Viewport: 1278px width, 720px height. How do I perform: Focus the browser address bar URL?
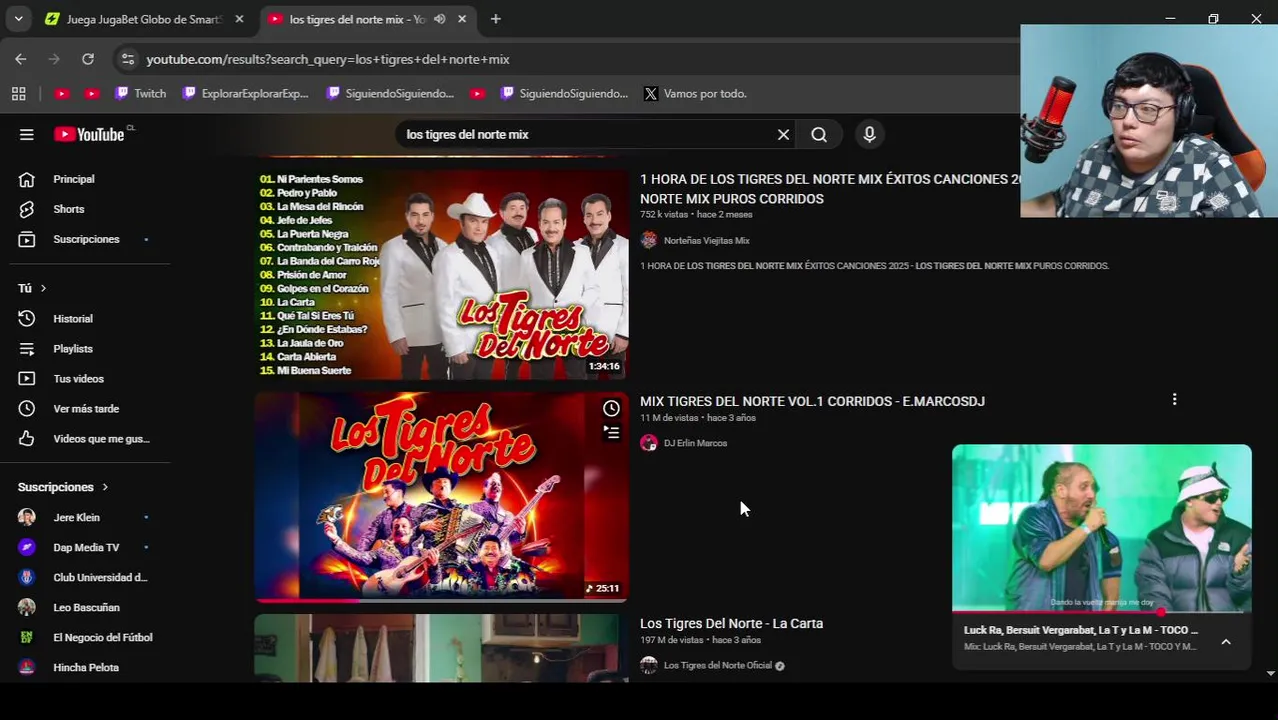[328, 59]
